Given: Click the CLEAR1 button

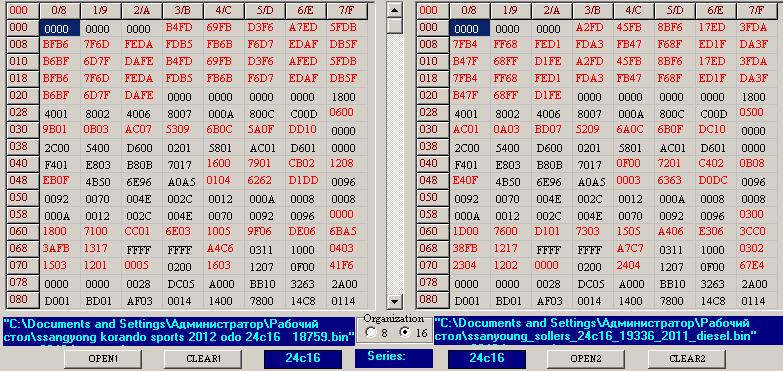Looking at the screenshot, I should click(x=202, y=359).
